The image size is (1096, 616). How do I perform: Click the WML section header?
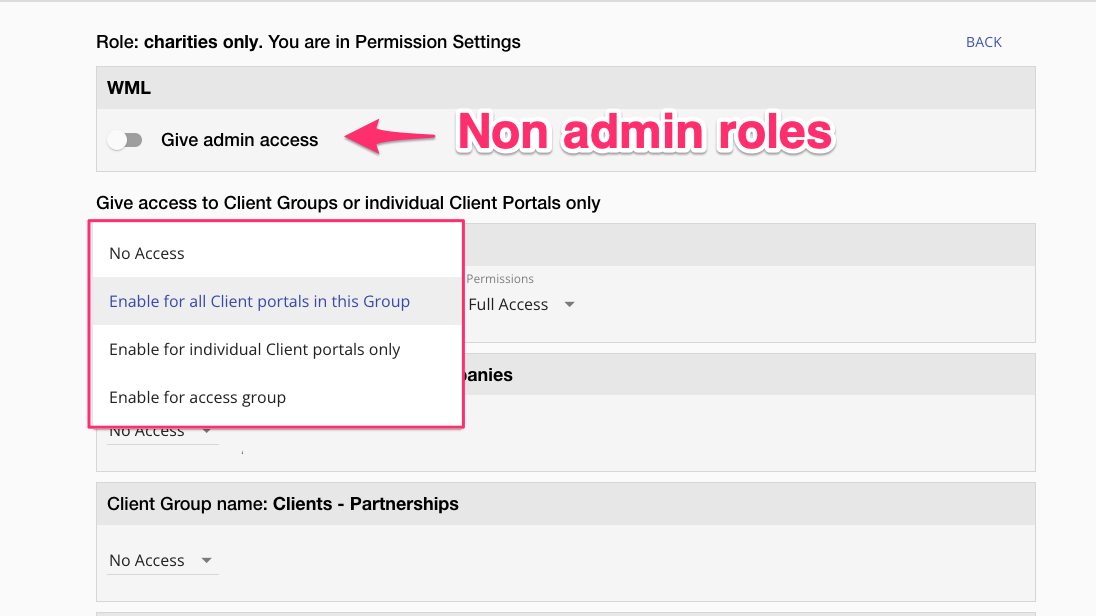coord(129,88)
